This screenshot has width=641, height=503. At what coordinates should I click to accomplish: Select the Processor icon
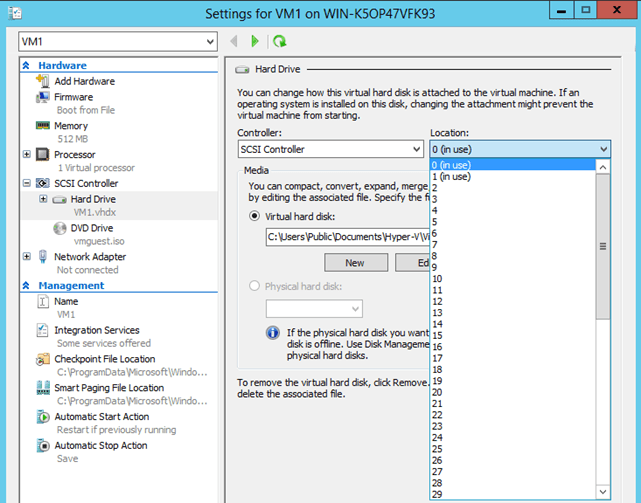[43, 154]
